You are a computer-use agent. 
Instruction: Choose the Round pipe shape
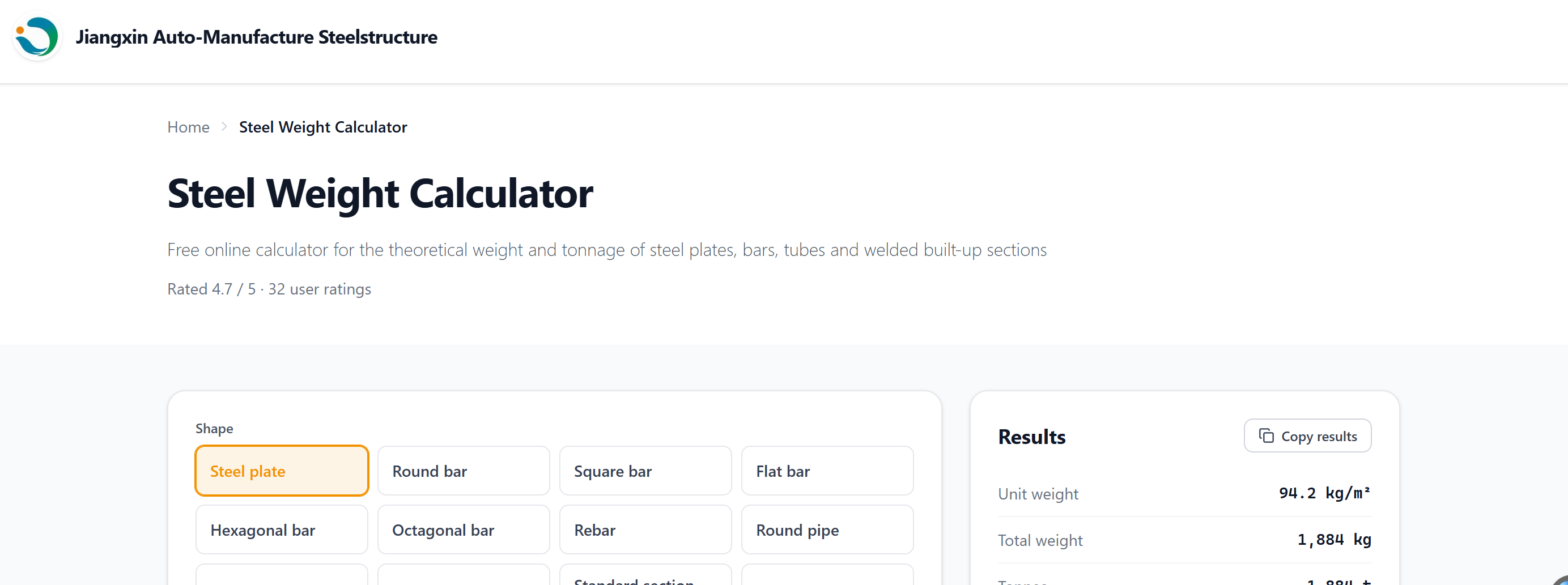coord(827,530)
